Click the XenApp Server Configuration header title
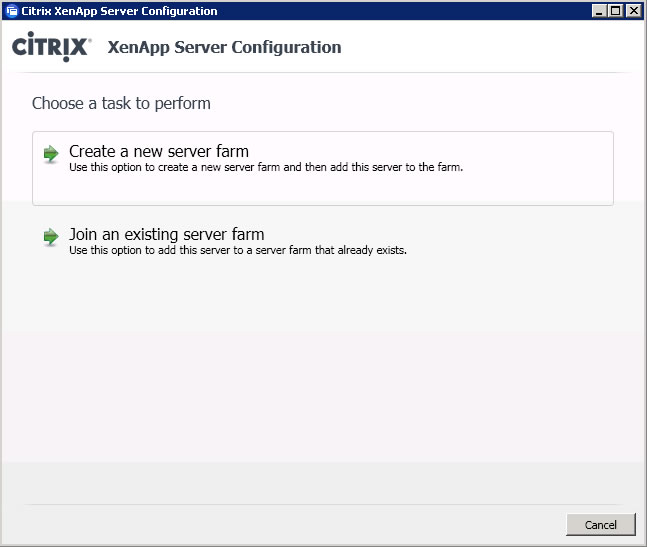The image size is (647, 547). point(224,47)
